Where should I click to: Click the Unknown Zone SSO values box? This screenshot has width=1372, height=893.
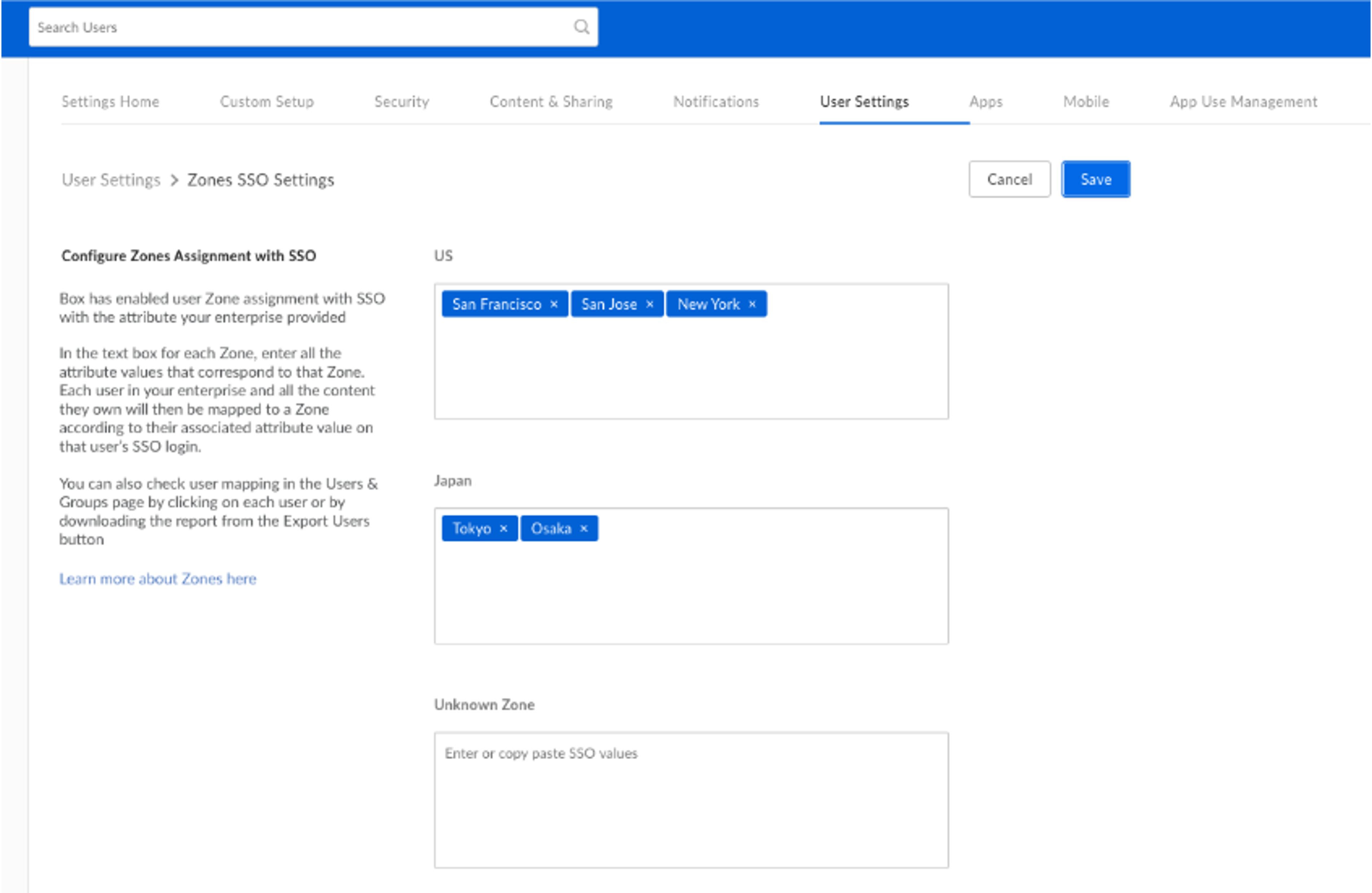[x=691, y=800]
